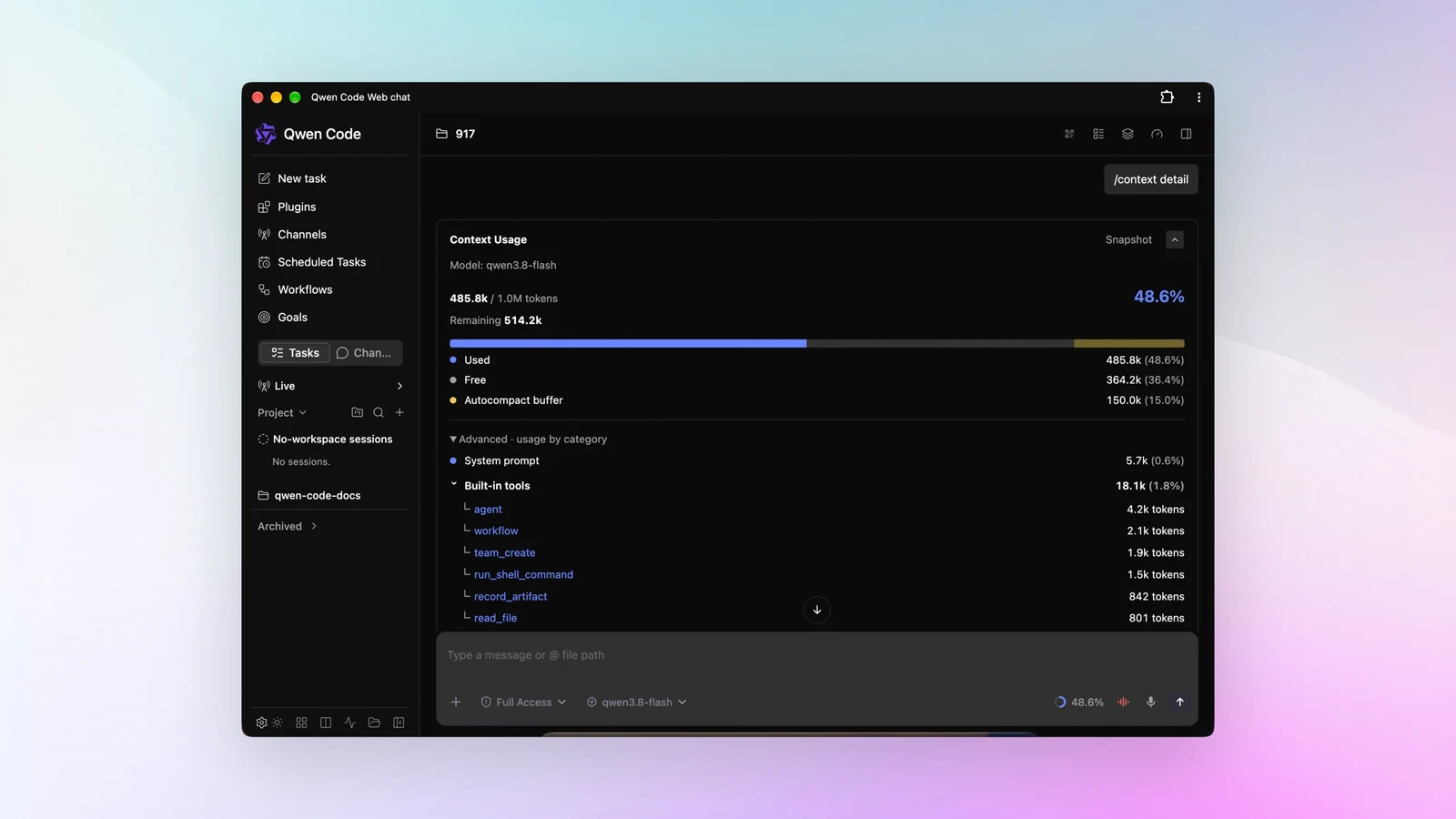Click the four-squares grid icon in sidebar footer

[301, 723]
